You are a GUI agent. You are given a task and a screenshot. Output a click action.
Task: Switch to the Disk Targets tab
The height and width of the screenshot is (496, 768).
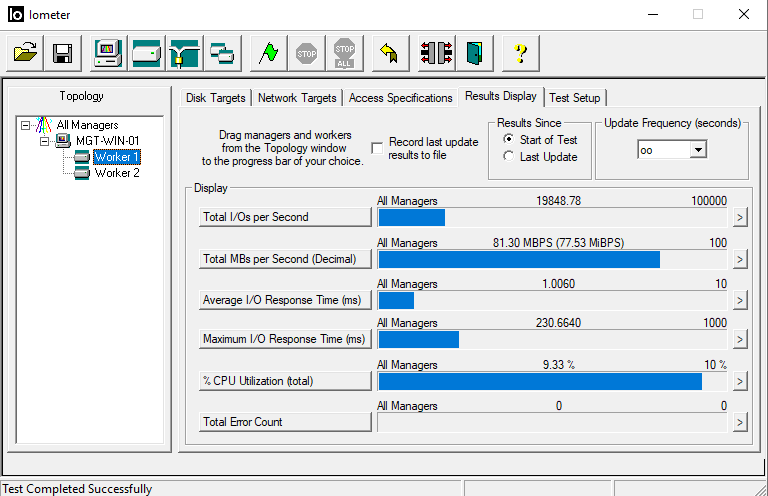click(215, 98)
